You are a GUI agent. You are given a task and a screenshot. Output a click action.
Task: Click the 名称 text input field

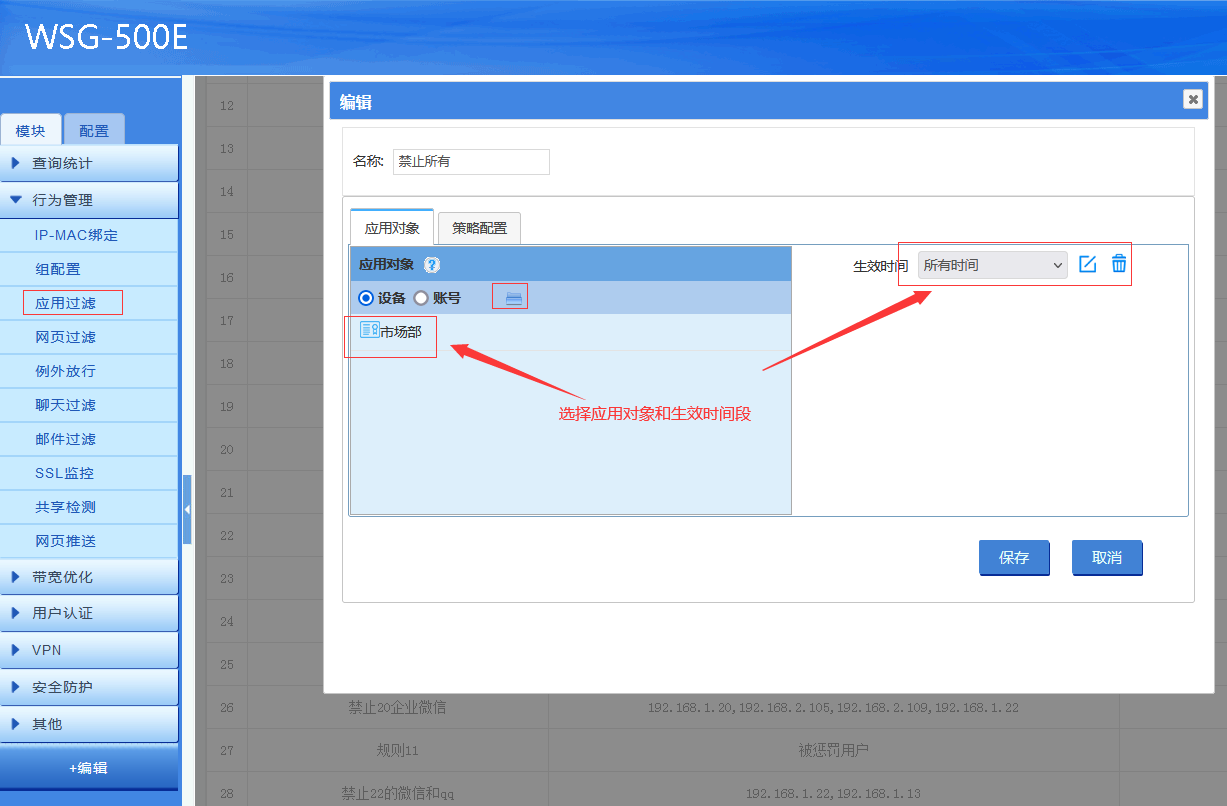click(x=471, y=161)
